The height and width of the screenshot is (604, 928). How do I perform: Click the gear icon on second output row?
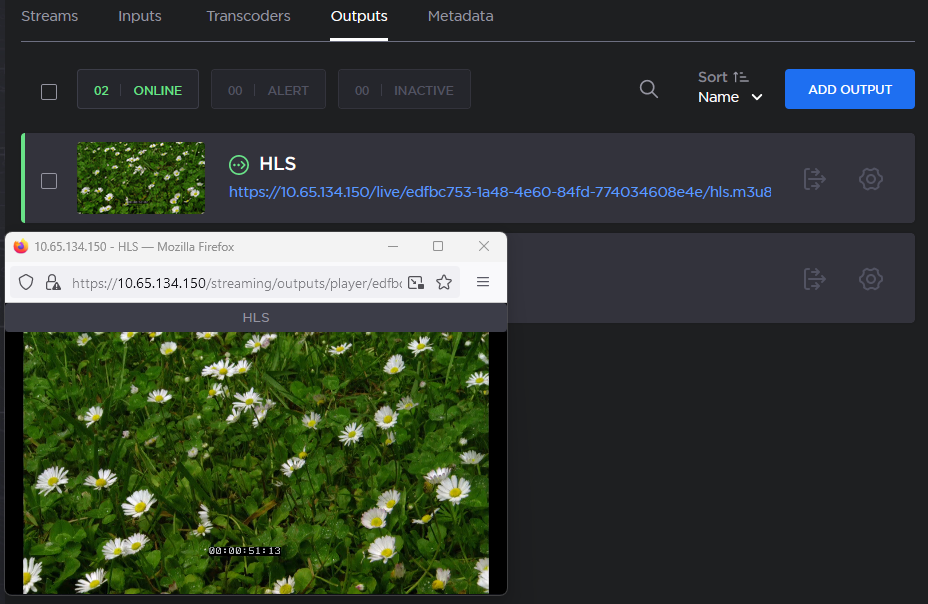coord(870,279)
